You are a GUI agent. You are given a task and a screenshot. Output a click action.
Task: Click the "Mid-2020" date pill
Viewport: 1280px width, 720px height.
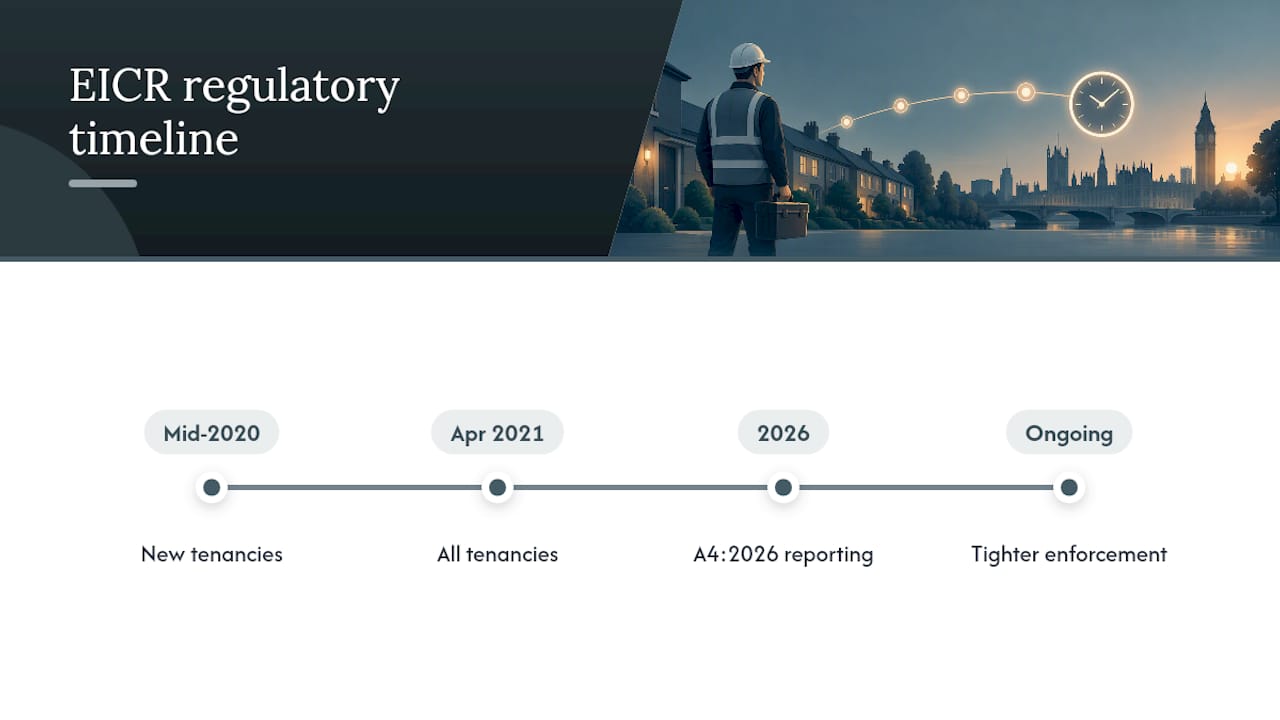211,433
